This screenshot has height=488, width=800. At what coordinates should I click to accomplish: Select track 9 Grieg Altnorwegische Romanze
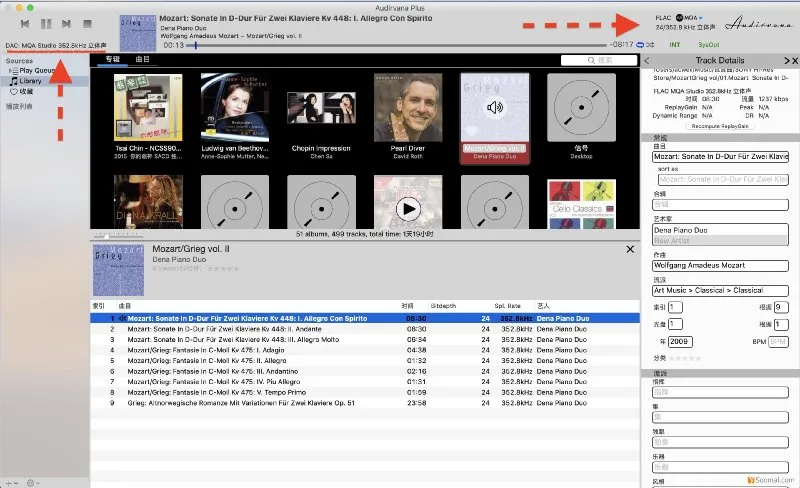pyautogui.click(x=365, y=403)
